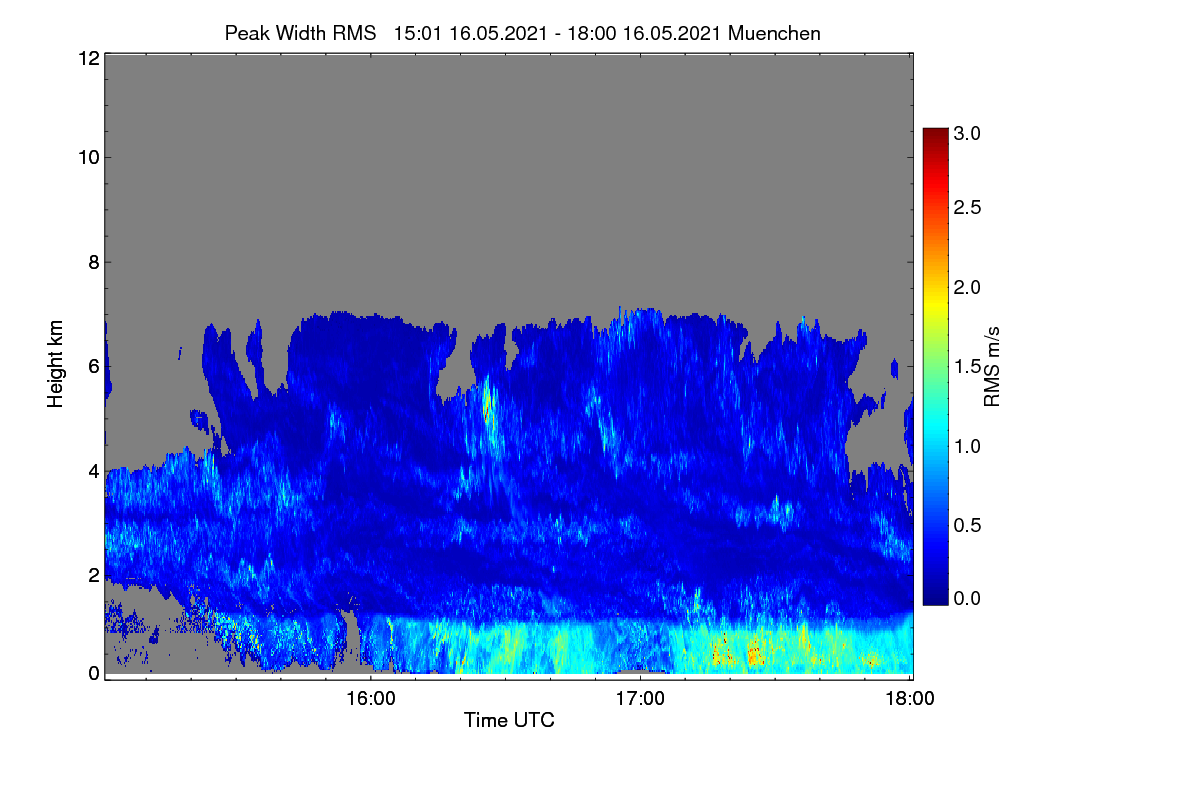The width and height of the screenshot is (1200, 800).
Task: Click the height tick label 0 on y-axis
Action: click(x=93, y=674)
